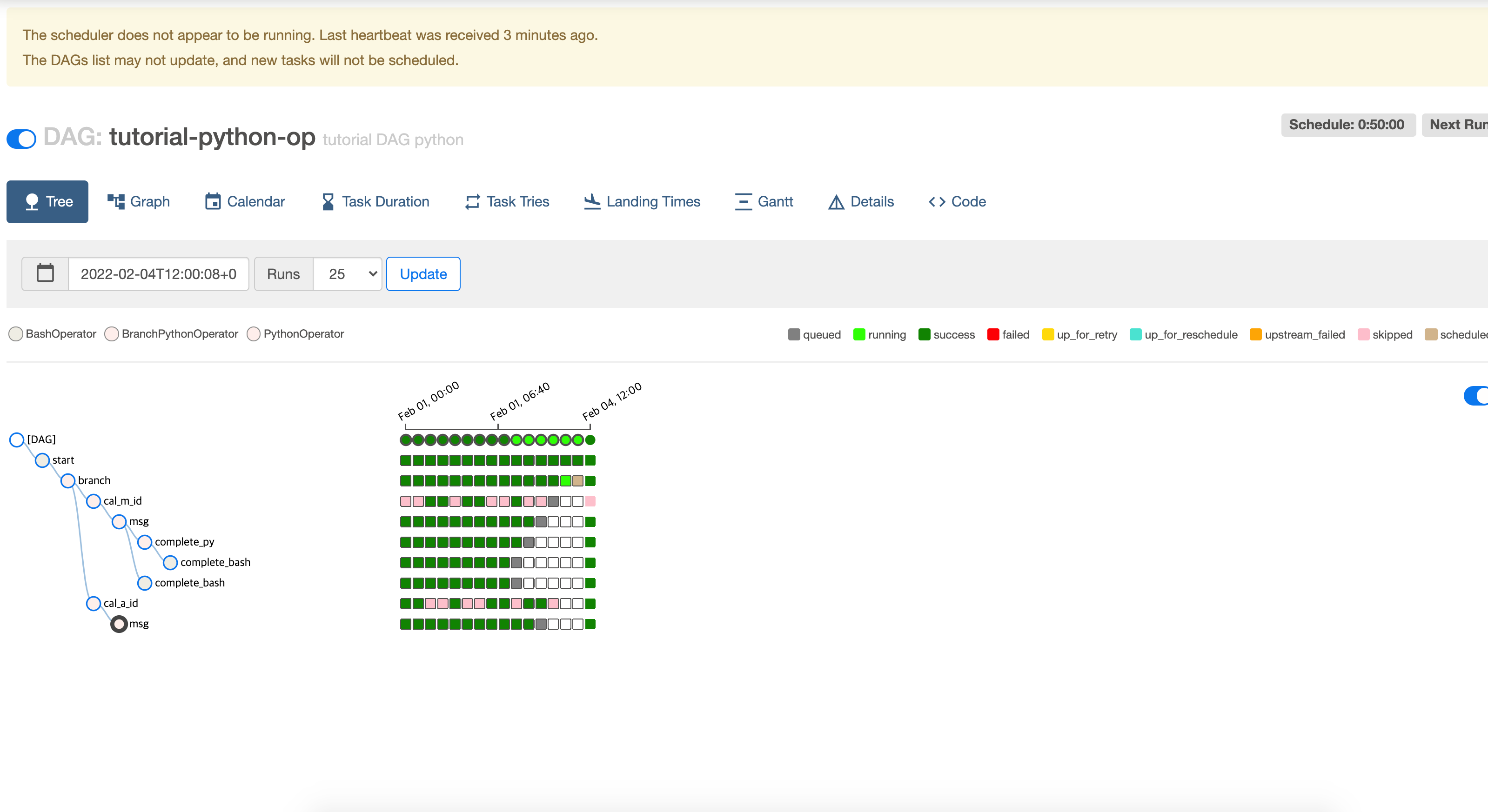
Task: Collapse the cal_m_id tree node
Action: coord(94,501)
